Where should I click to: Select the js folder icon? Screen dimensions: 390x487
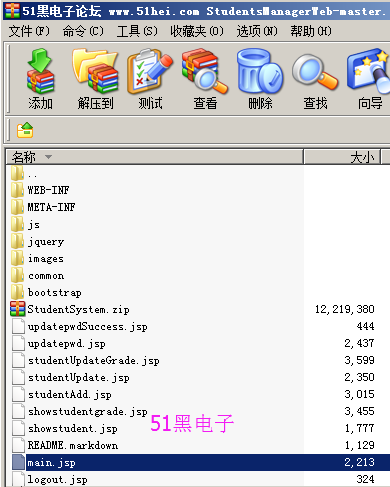[17, 224]
